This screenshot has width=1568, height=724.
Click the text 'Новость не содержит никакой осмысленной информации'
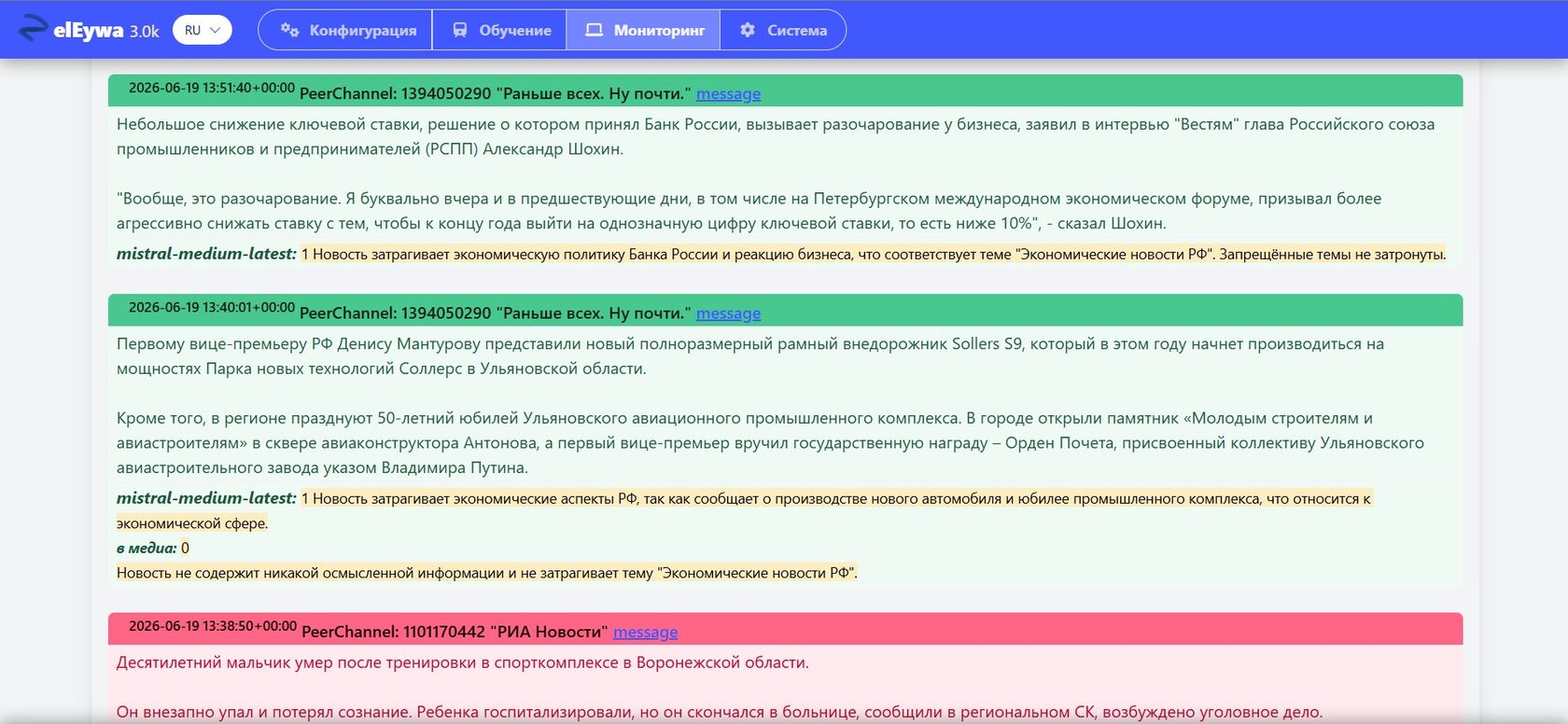click(311, 573)
